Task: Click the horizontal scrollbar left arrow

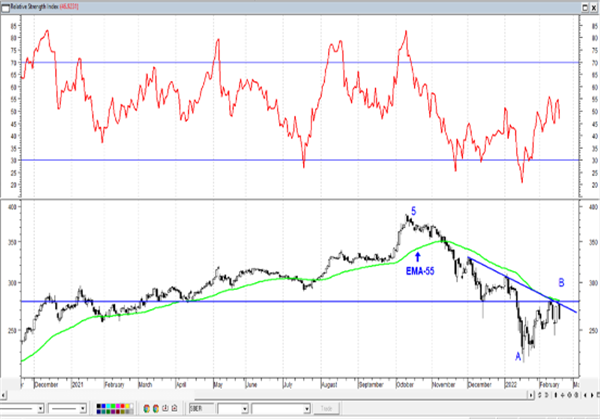Action: (x=3, y=395)
